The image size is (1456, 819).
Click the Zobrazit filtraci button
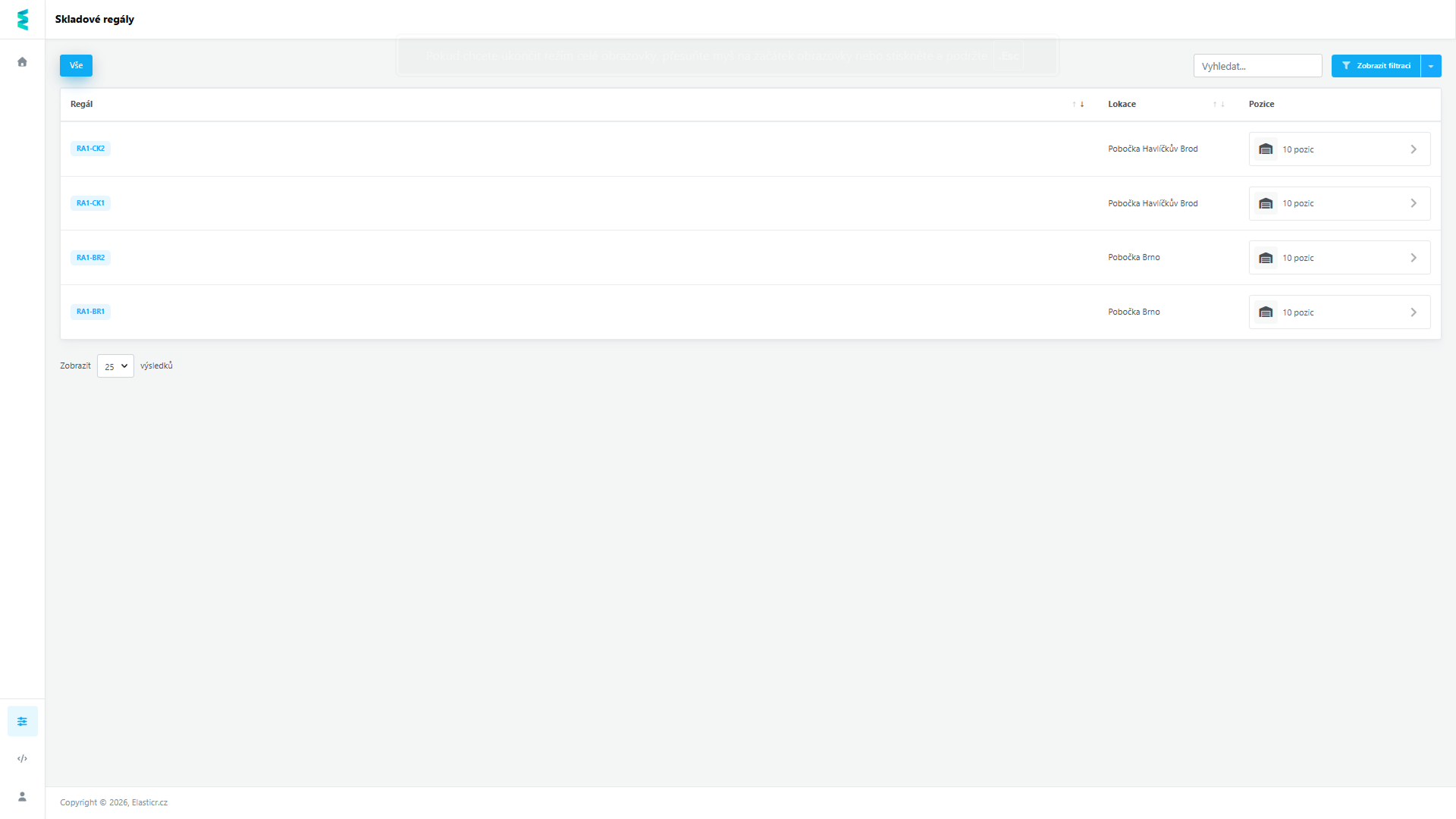pyautogui.click(x=1376, y=66)
